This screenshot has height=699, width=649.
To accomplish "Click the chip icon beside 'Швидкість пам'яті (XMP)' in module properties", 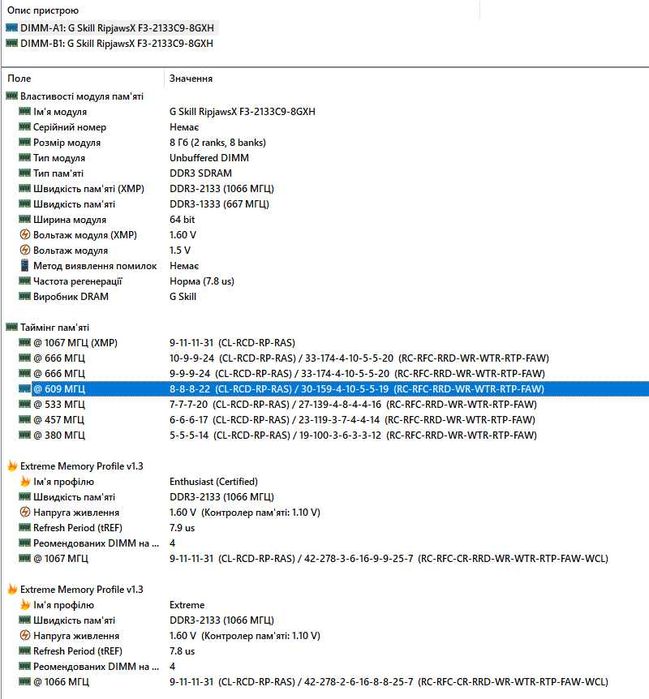I will (25, 189).
